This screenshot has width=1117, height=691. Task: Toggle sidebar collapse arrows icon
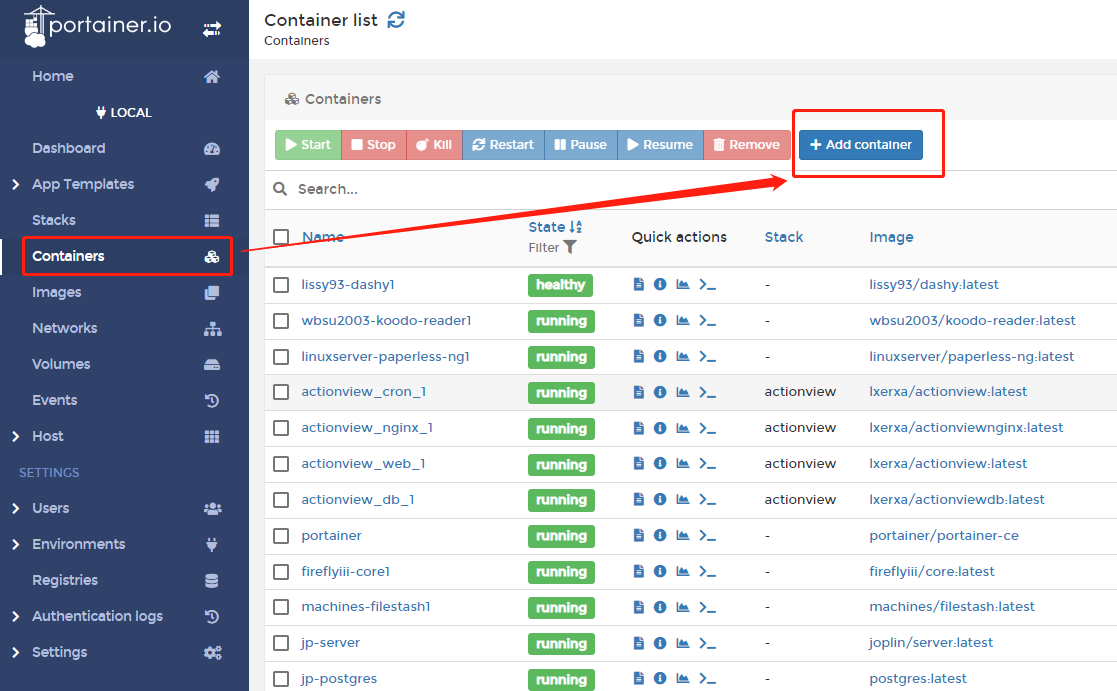[x=212, y=30]
